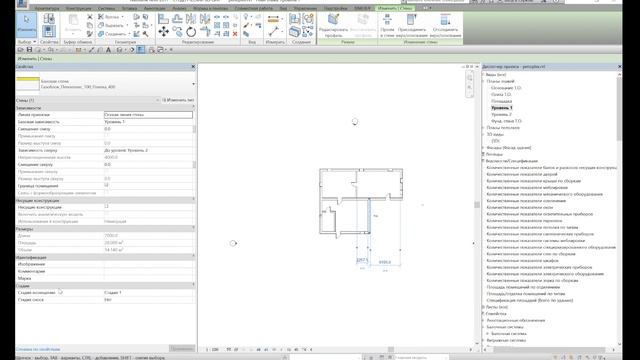This screenshot has width=640, height=360.
Task: Collapse the Идентификация properties section
Action: click(193, 257)
